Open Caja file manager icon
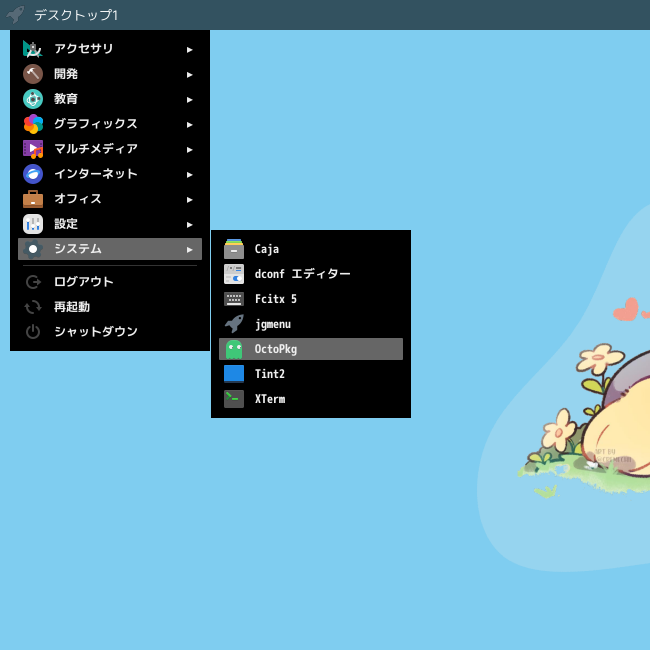This screenshot has height=650, width=650. click(234, 249)
